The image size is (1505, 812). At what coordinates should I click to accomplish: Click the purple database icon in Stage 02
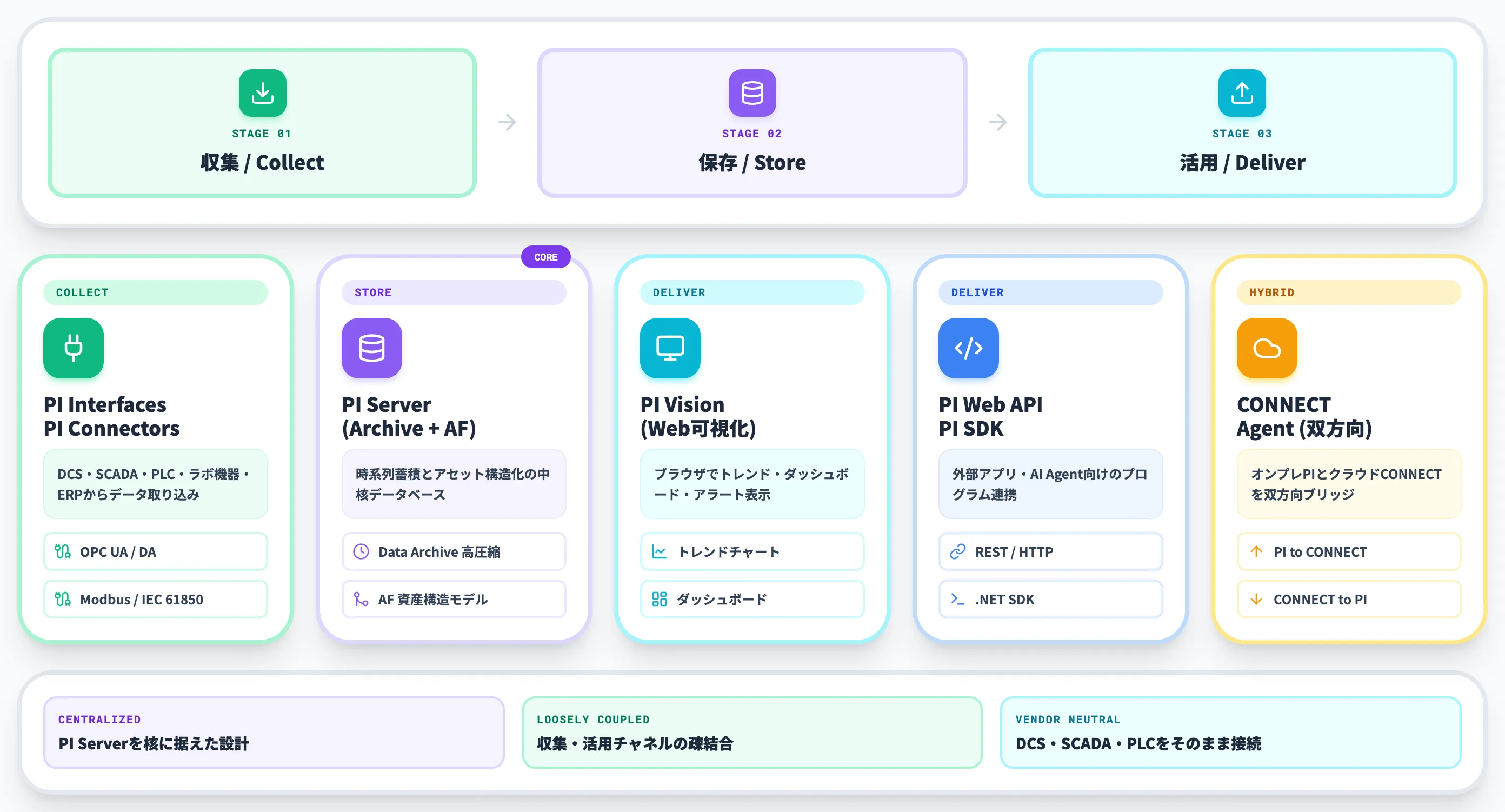(x=752, y=93)
